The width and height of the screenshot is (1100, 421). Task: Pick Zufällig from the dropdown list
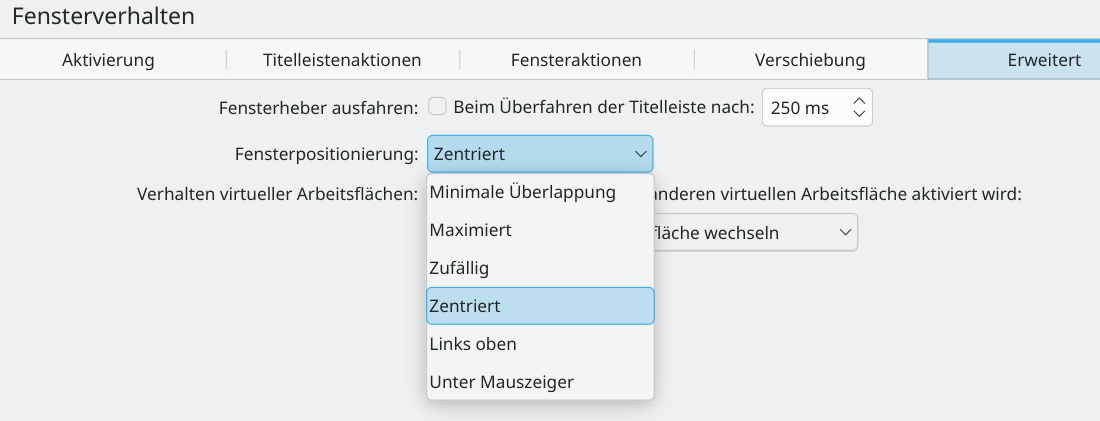(x=459, y=268)
